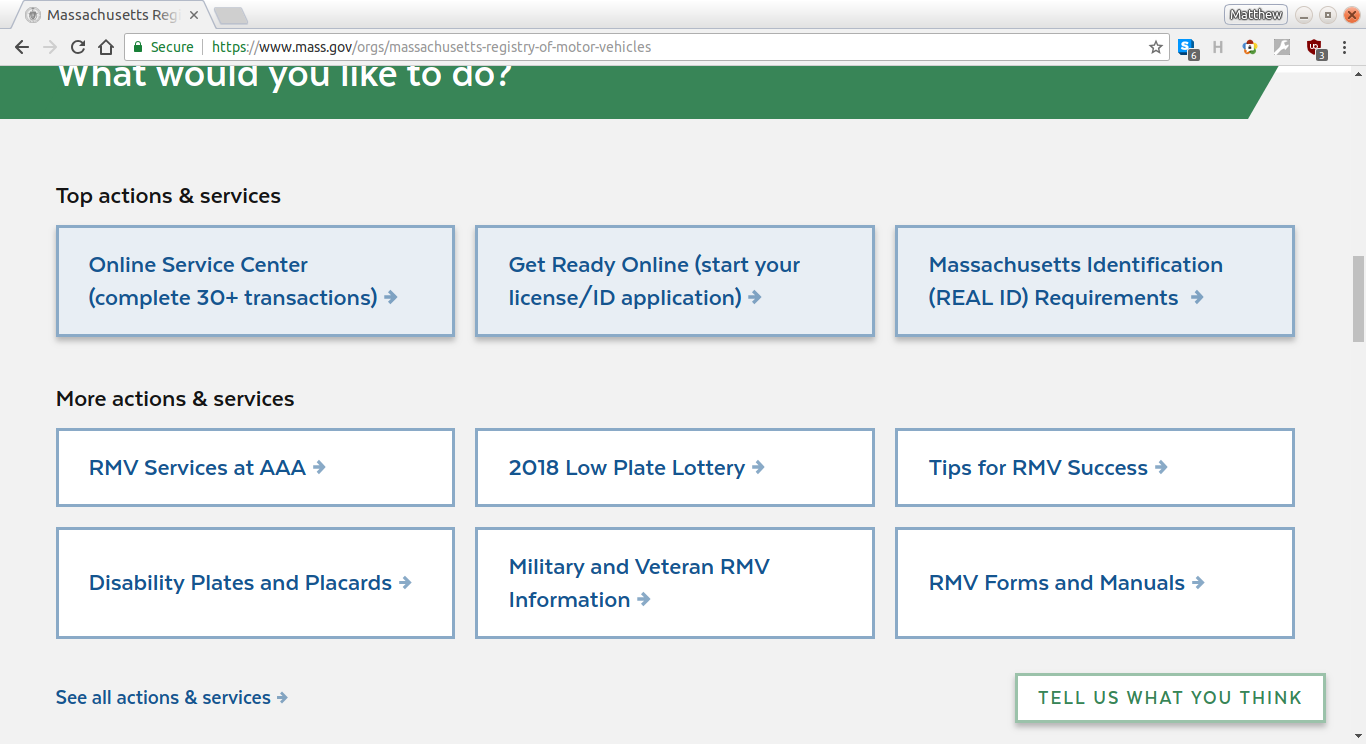This screenshot has height=744, width=1366.
Task: Maximize the browser window
Action: (1328, 15)
